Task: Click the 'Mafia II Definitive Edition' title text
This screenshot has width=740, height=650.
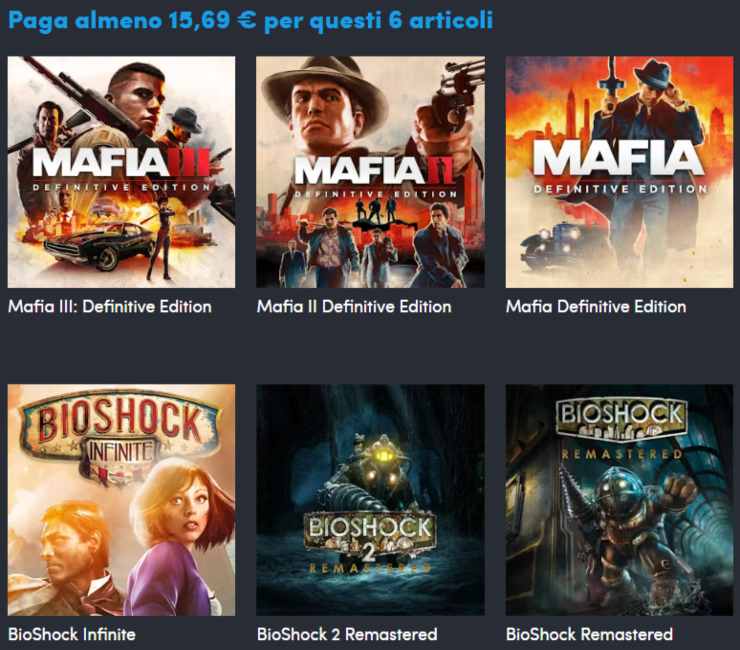Action: (354, 307)
